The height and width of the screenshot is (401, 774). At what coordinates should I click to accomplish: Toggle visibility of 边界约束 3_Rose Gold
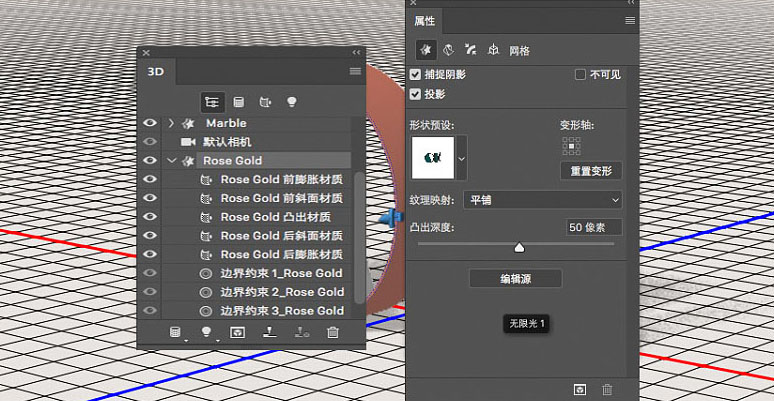[150, 311]
